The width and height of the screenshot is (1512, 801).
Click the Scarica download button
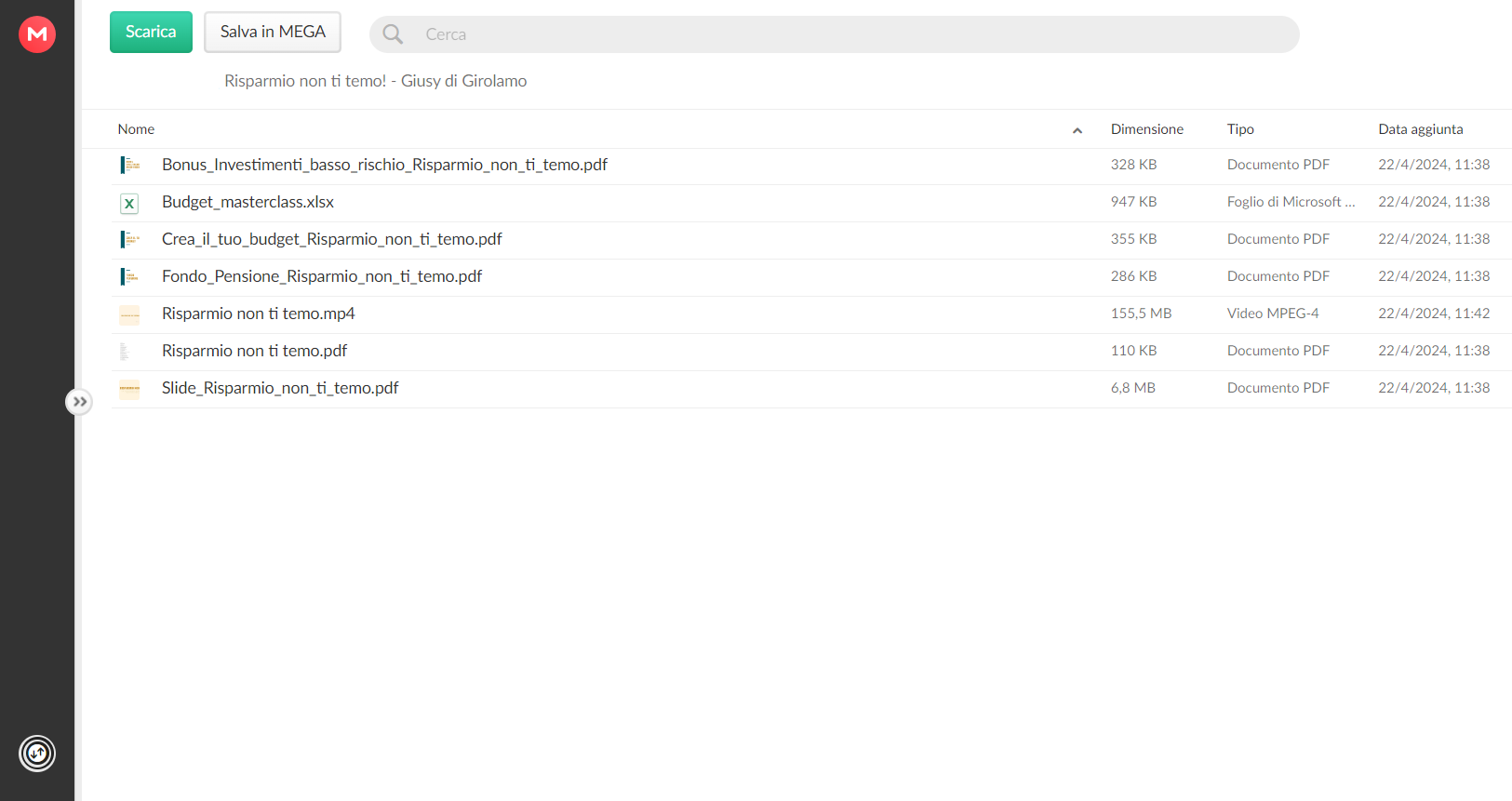point(151,32)
